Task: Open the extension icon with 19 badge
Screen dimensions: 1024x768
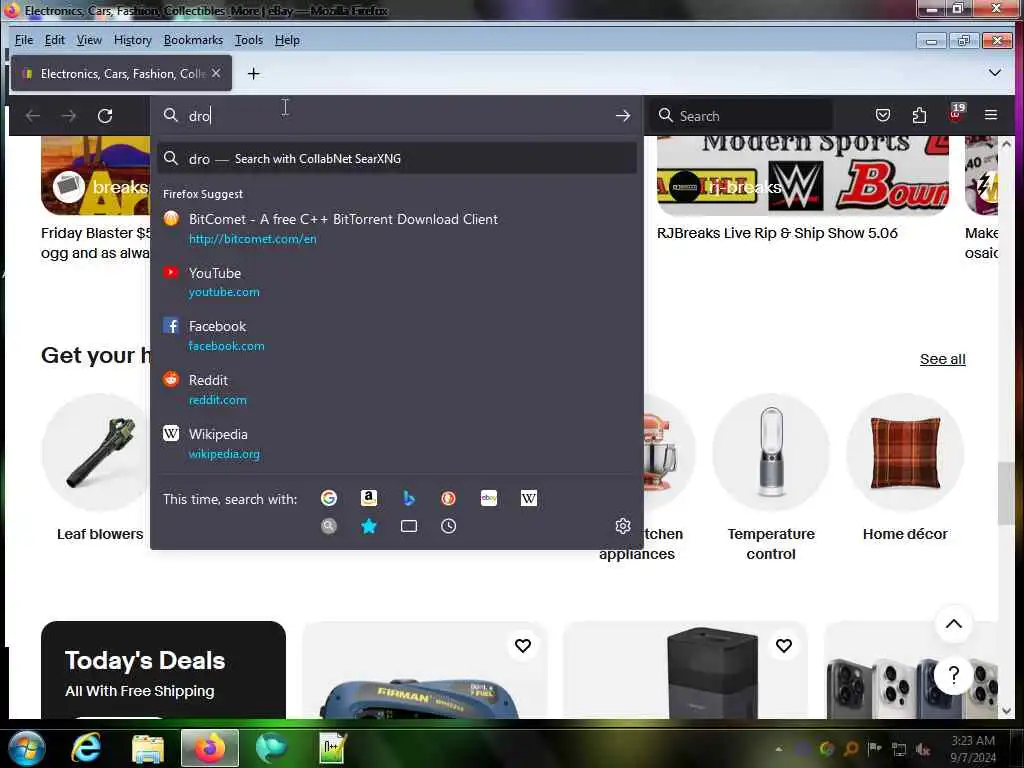Action: (x=956, y=114)
